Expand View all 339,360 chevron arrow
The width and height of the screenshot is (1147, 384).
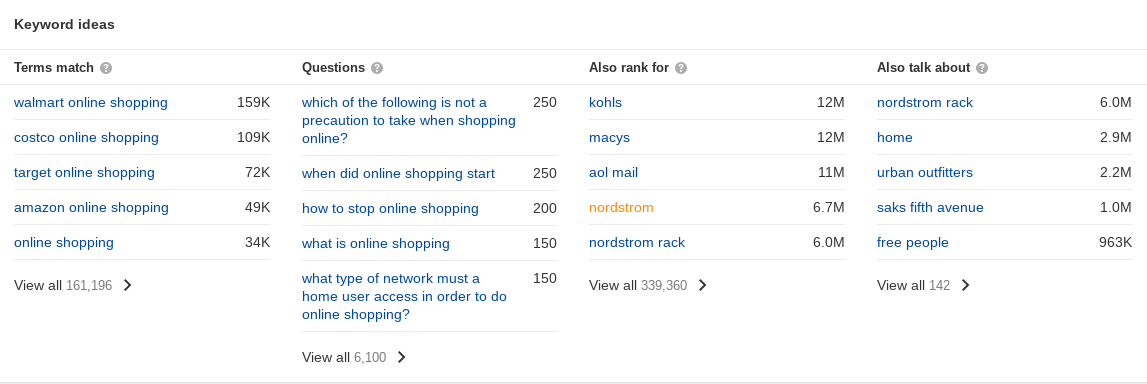[702, 285]
